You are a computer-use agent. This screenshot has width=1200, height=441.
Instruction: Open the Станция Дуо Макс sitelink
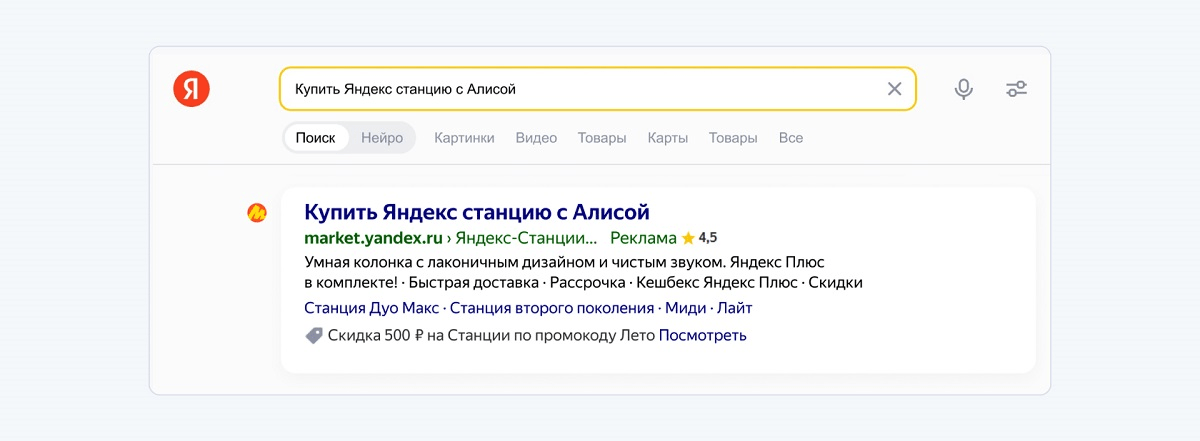pos(372,308)
